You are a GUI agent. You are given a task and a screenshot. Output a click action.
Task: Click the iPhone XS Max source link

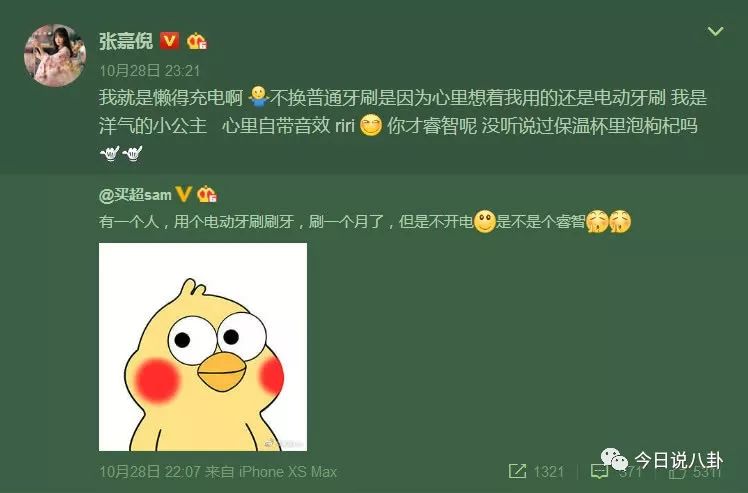point(288,472)
